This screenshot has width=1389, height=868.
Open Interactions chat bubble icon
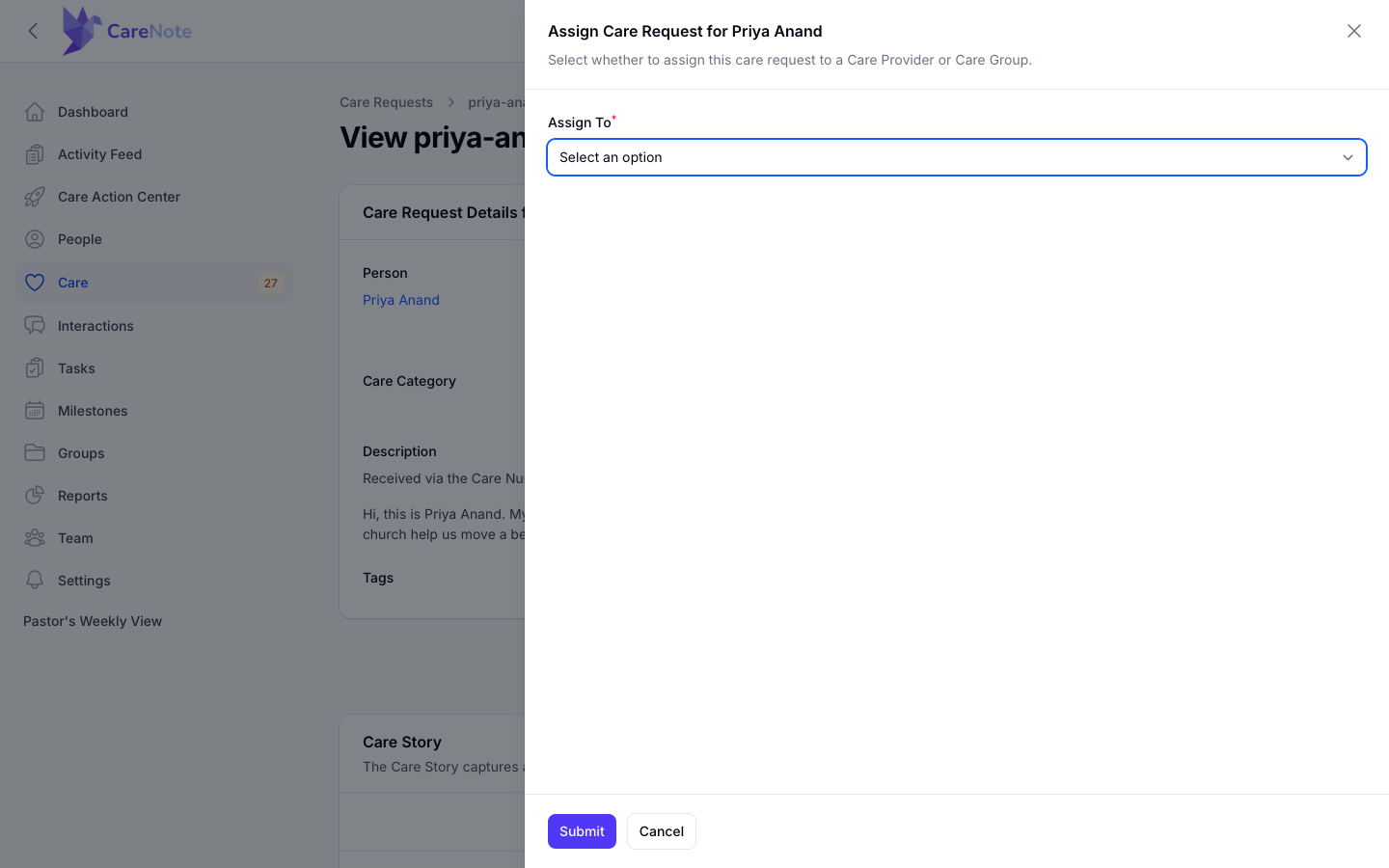tap(35, 326)
